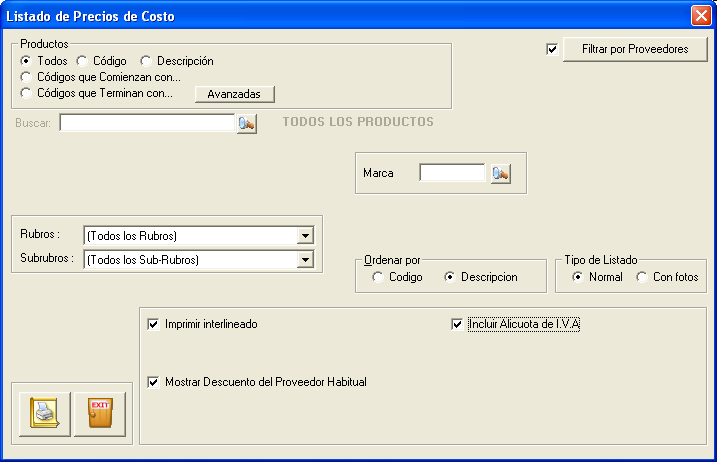The image size is (717, 462).
Task: Select the Código radio button in Productos
Action: click(x=82, y=61)
